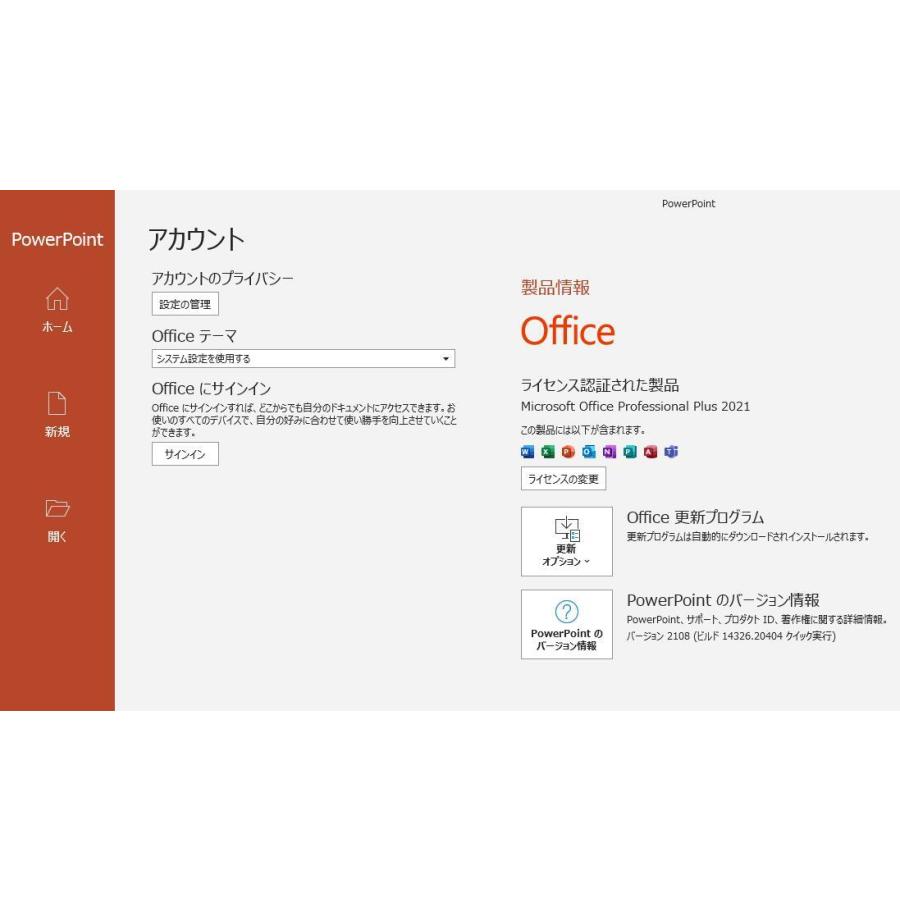Click the サインイン button
Screen dimensions: 900x900
pyautogui.click(x=185, y=454)
